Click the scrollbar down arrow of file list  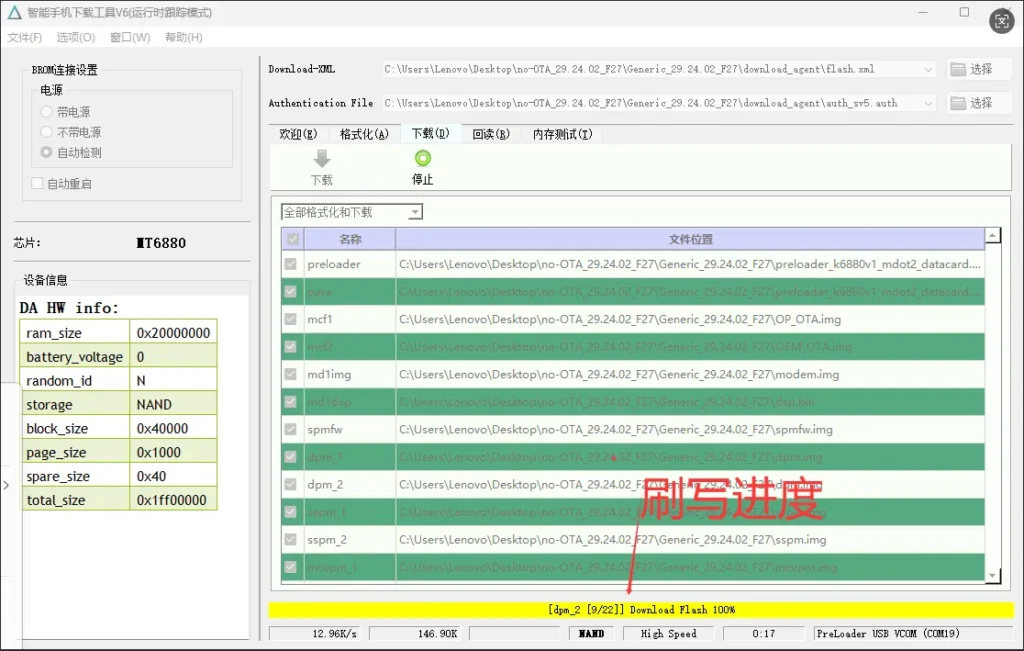click(993, 575)
